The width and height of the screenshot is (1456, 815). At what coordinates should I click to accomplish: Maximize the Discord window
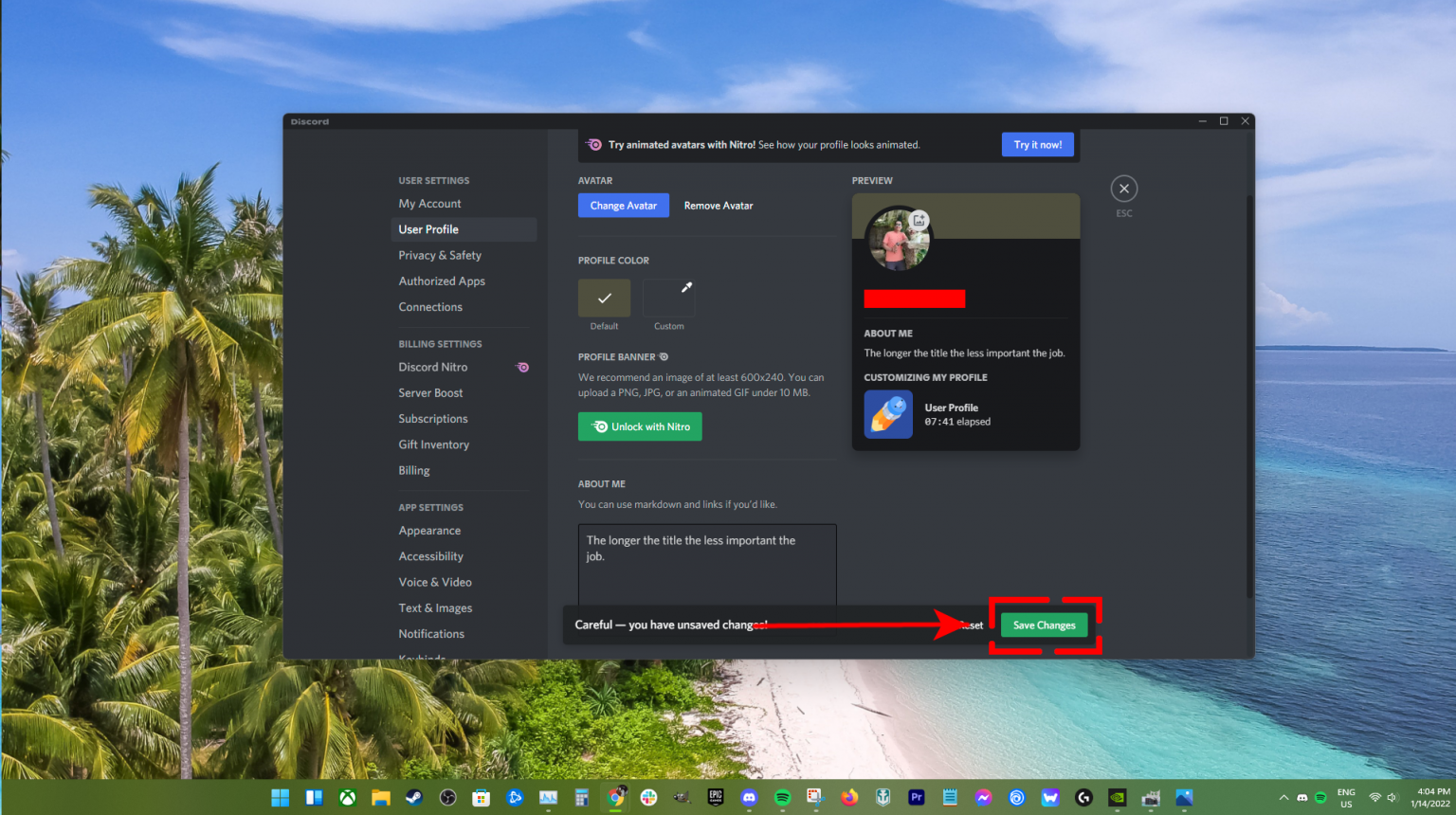click(x=1224, y=121)
